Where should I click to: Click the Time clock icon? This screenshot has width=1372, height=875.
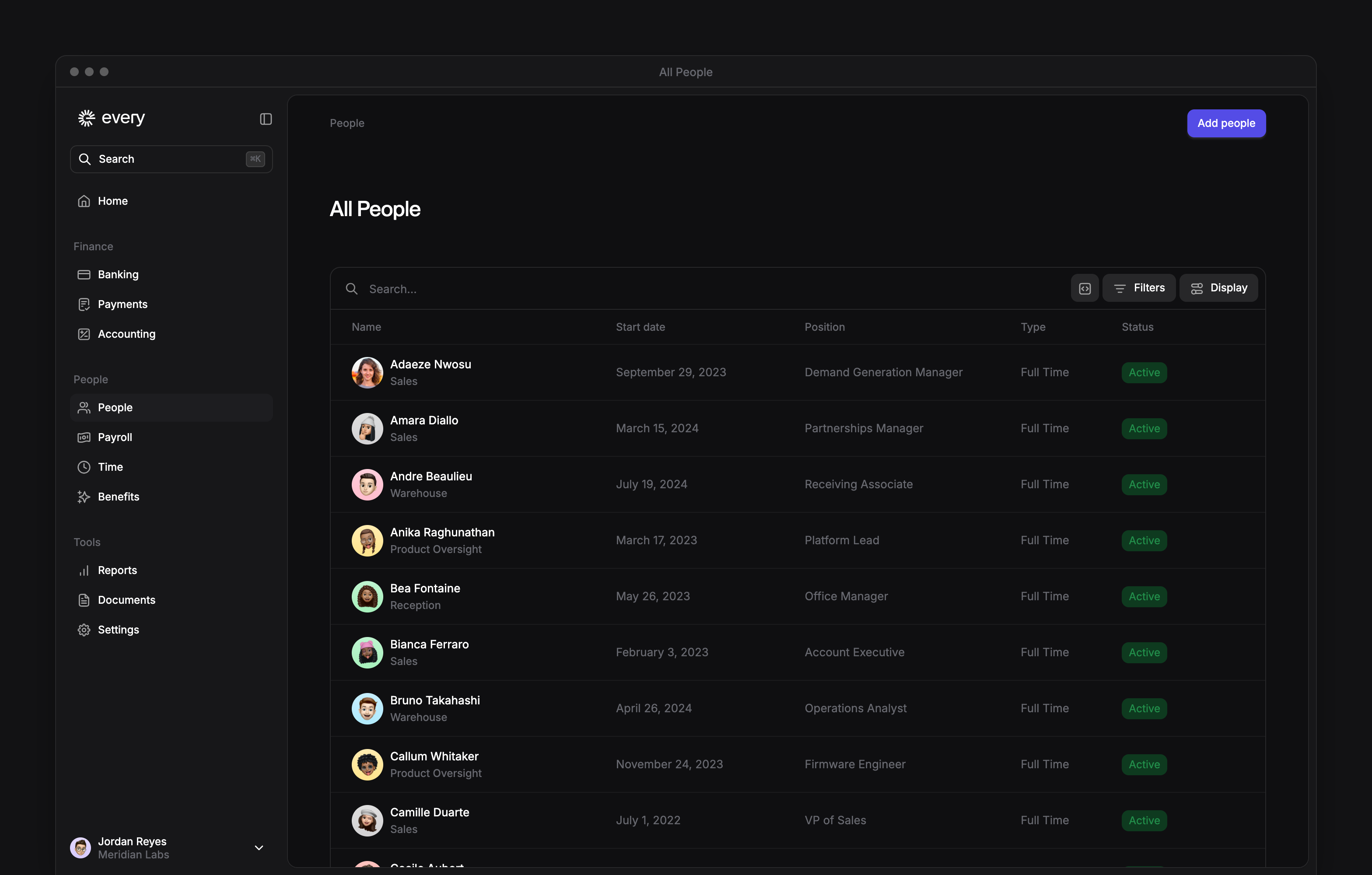tap(84, 467)
